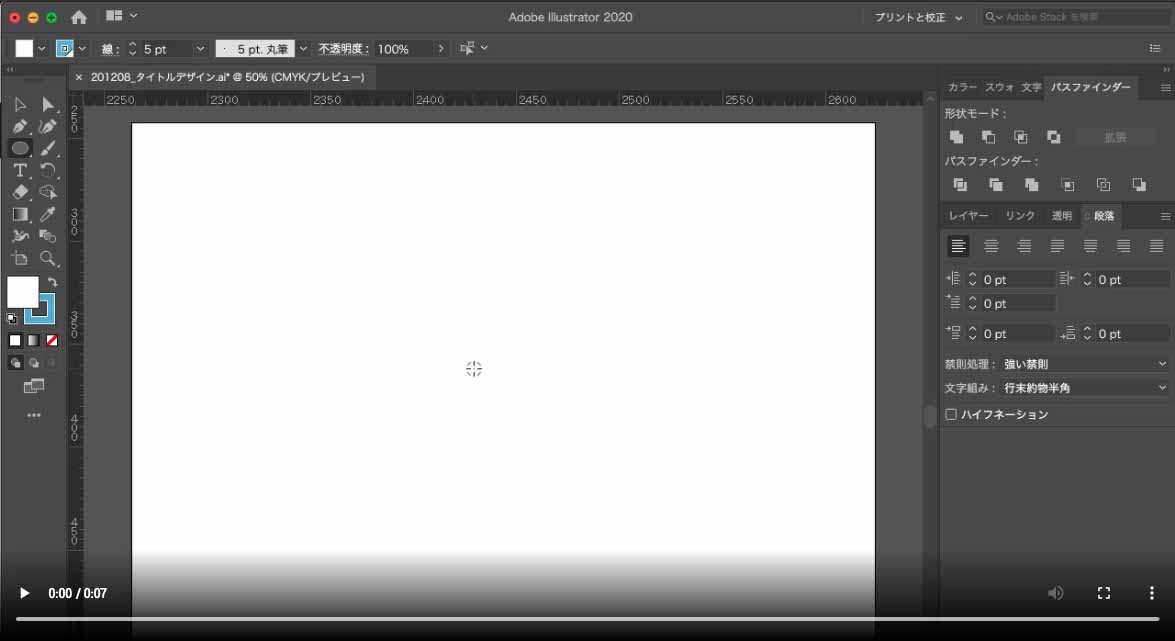The image size is (1175, 641).
Task: Apply Exclude shape mode
Action: click(1054, 137)
